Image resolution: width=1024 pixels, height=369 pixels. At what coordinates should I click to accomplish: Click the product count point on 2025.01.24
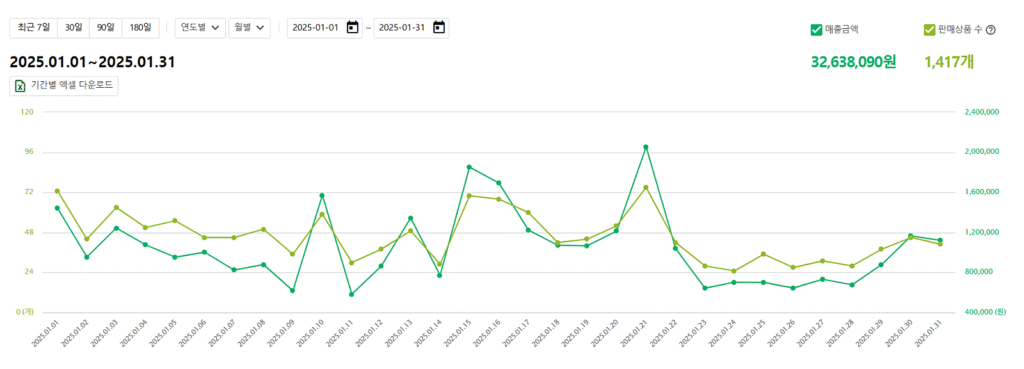click(734, 271)
